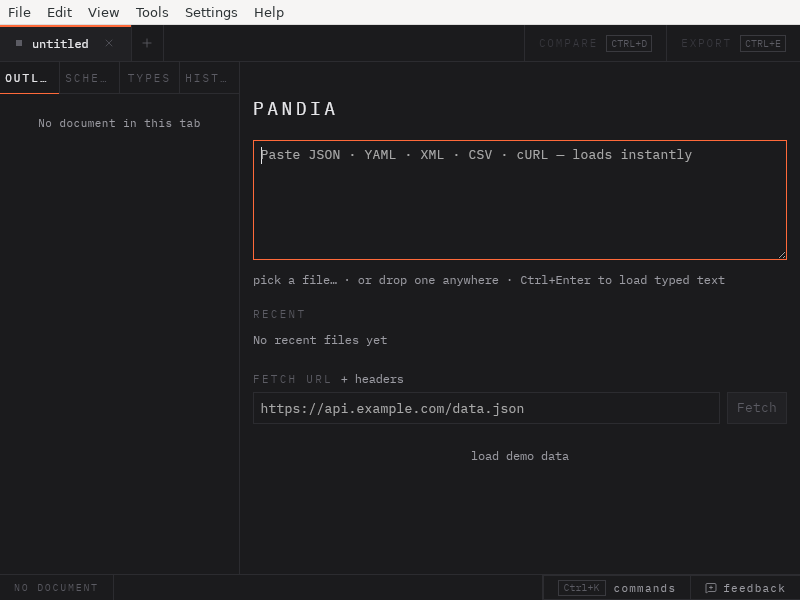Close the untitled tab
The width and height of the screenshot is (800, 600).
(109, 43)
